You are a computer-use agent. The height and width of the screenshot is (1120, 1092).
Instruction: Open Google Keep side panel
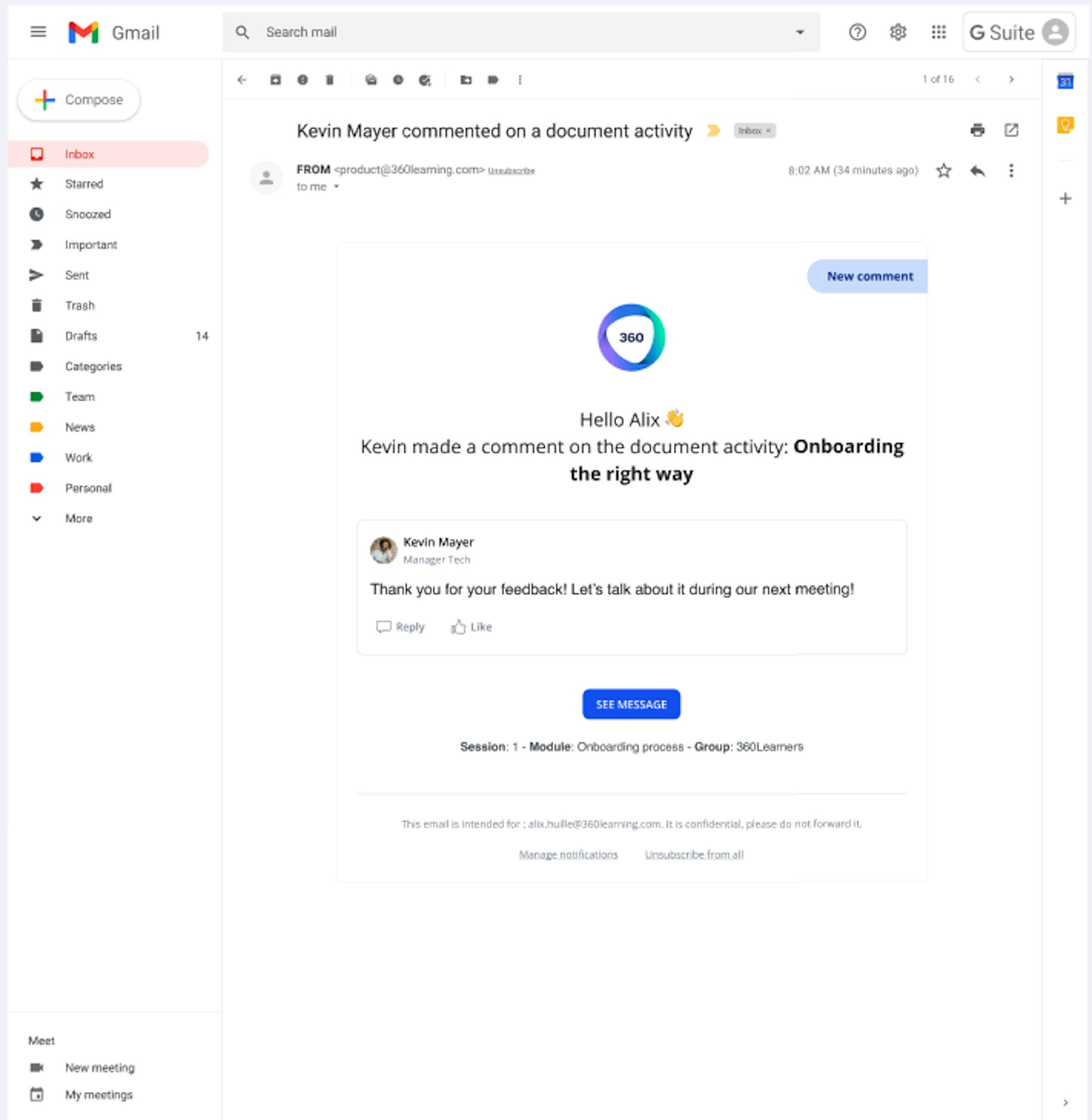1065,125
